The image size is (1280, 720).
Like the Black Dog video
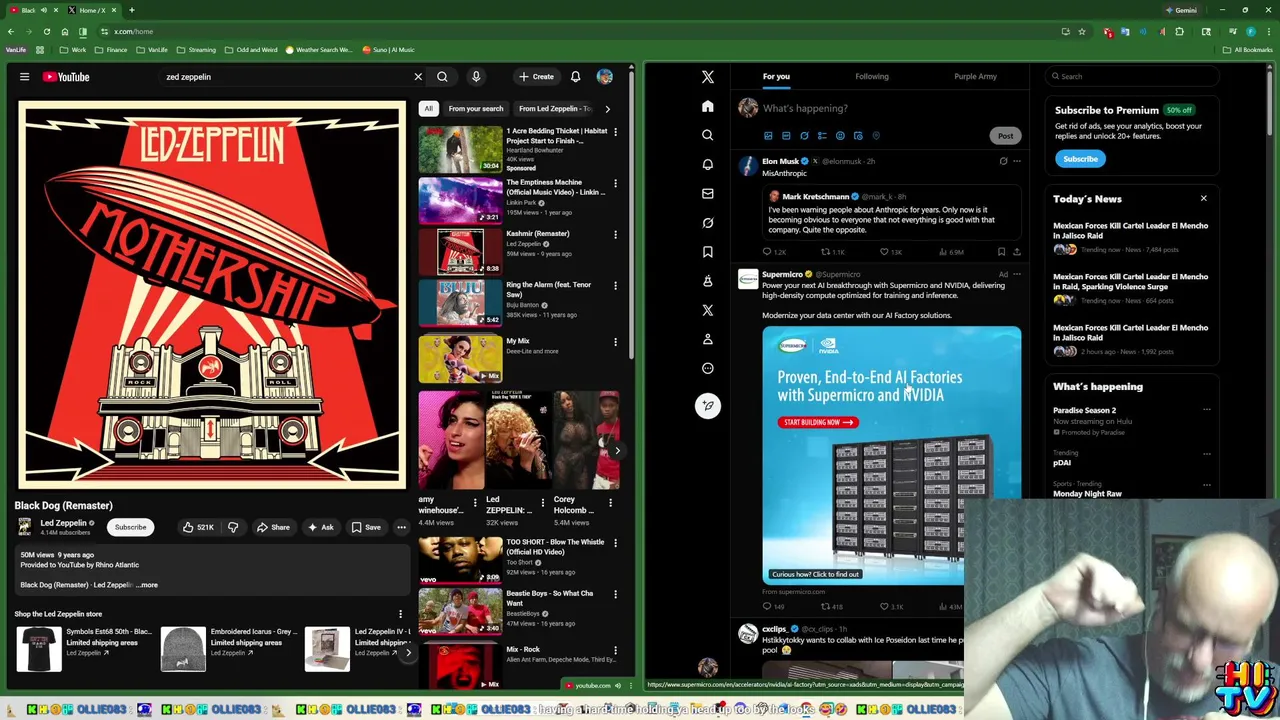click(x=198, y=527)
